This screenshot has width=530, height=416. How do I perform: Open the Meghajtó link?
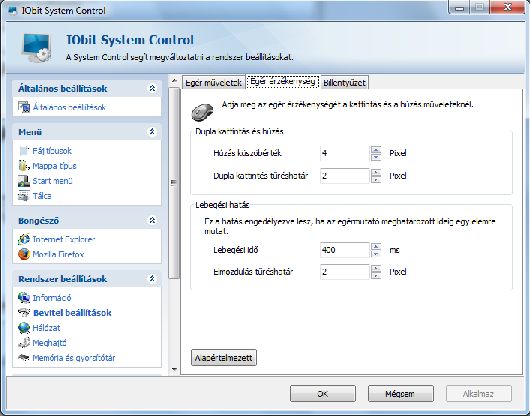coord(49,343)
